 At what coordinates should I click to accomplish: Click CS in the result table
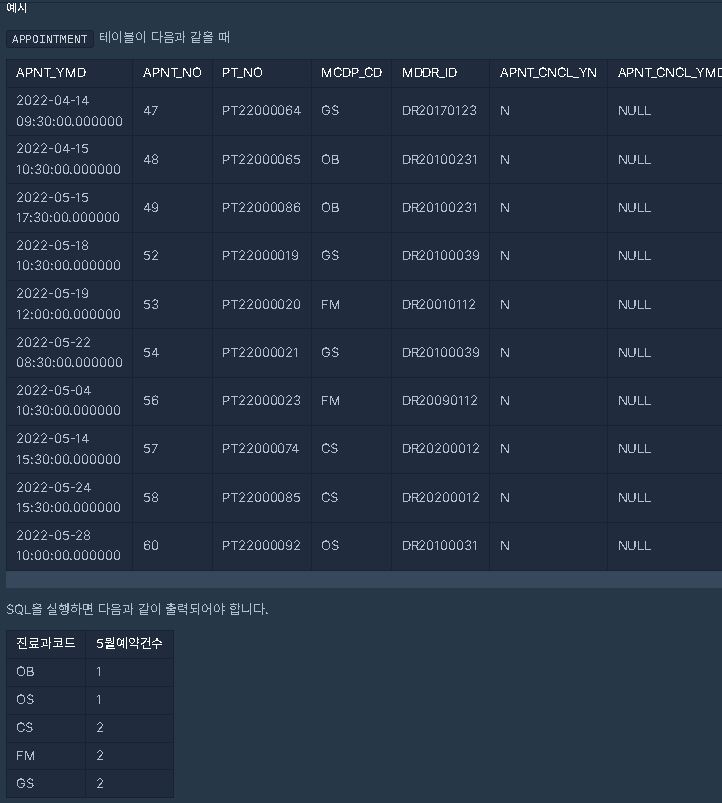[25, 727]
